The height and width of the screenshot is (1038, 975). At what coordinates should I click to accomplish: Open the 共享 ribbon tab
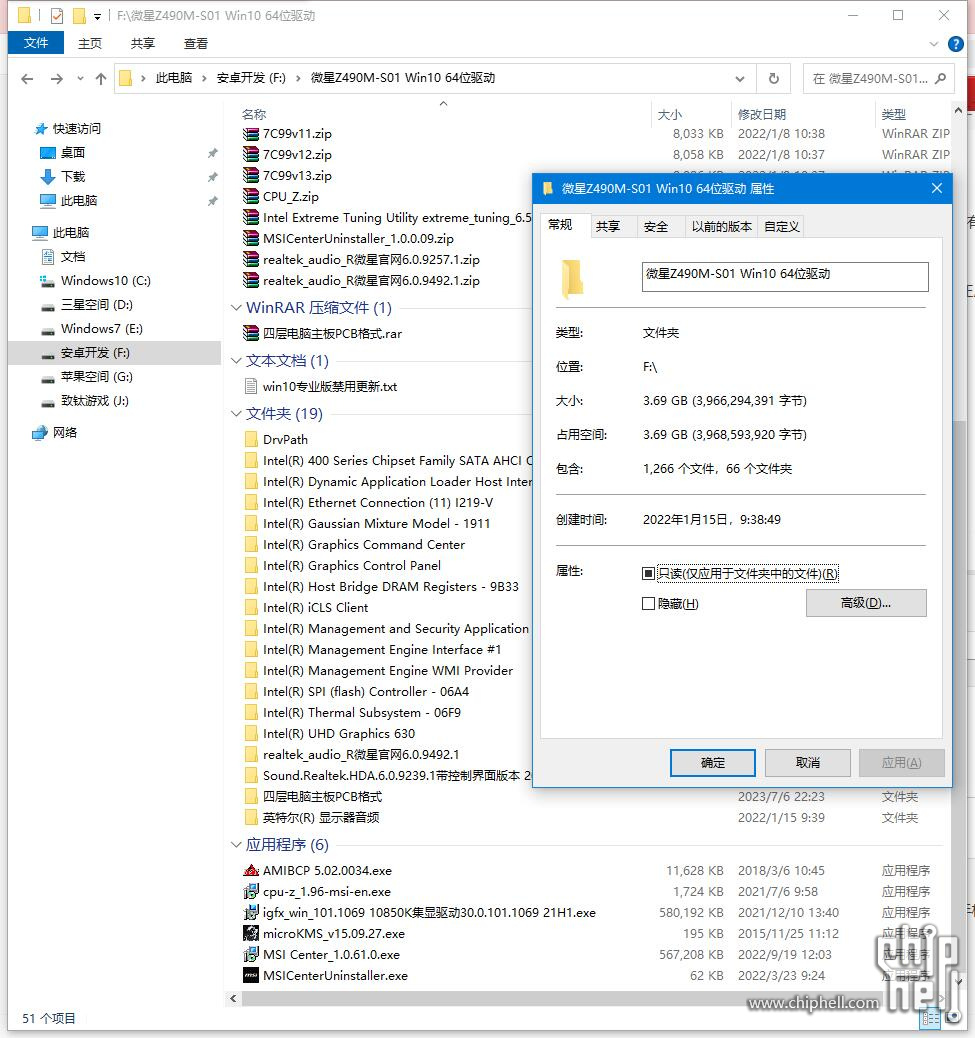(x=143, y=44)
